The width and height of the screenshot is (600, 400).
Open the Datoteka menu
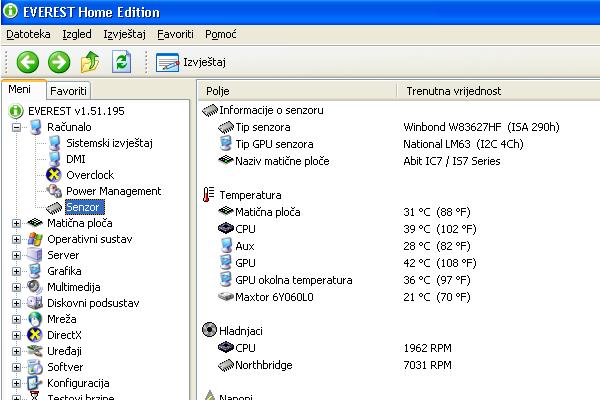(28, 34)
